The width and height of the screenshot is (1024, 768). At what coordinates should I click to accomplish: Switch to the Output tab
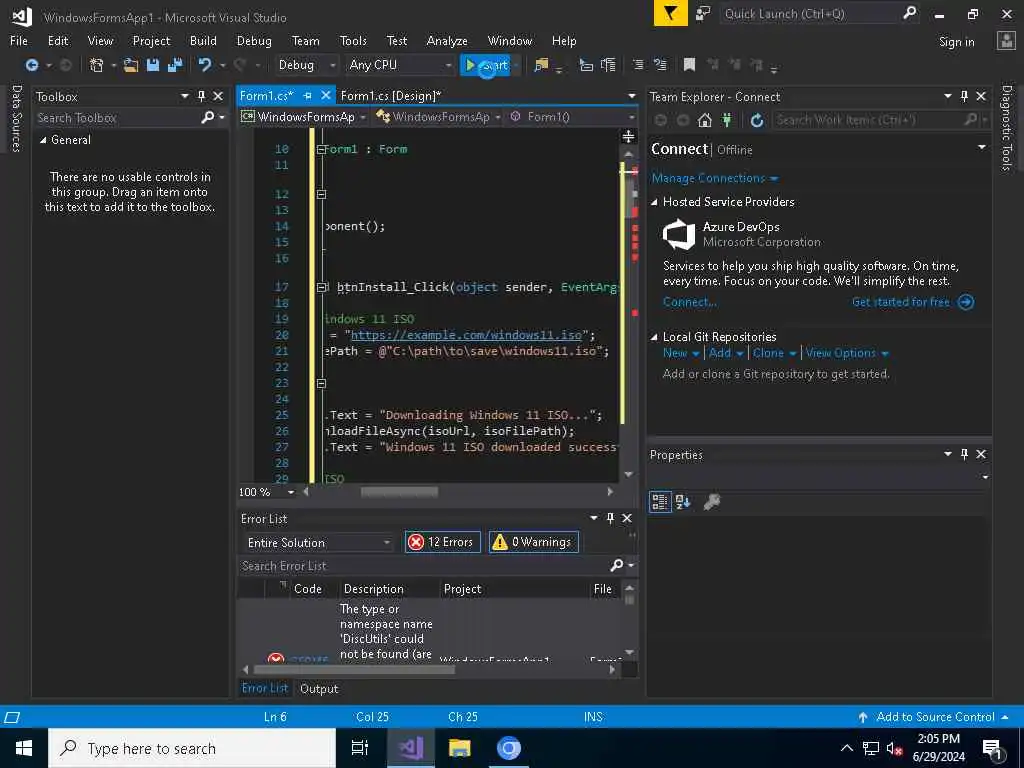click(319, 688)
